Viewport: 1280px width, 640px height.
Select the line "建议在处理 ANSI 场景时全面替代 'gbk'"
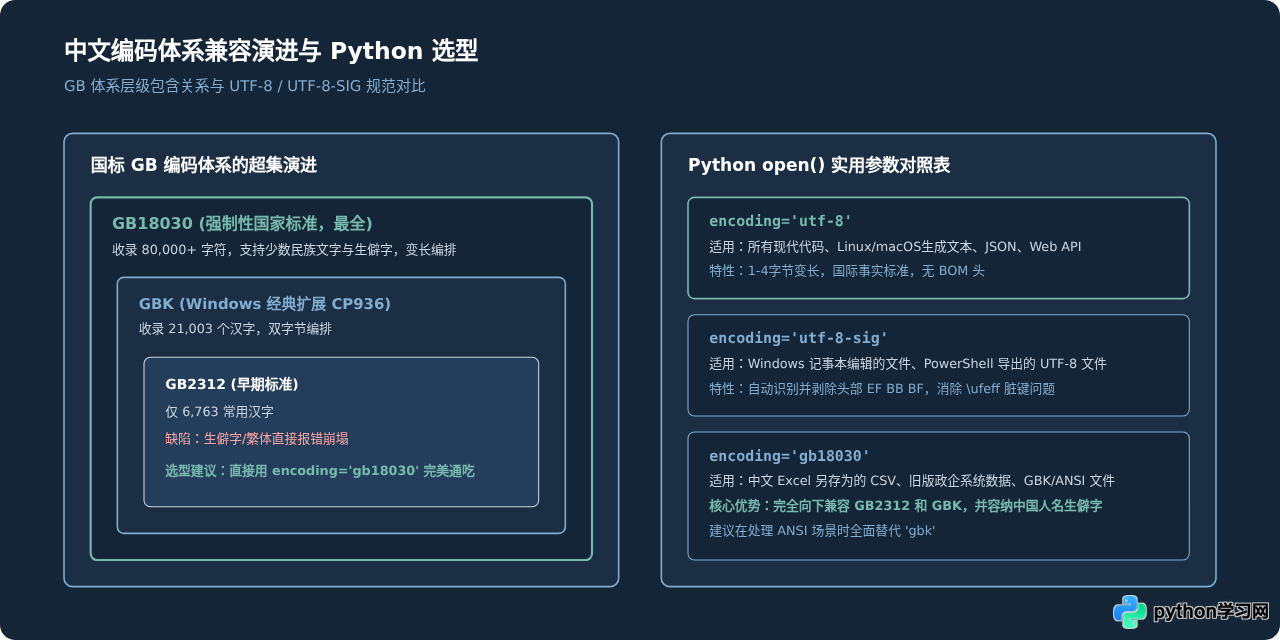tap(822, 530)
